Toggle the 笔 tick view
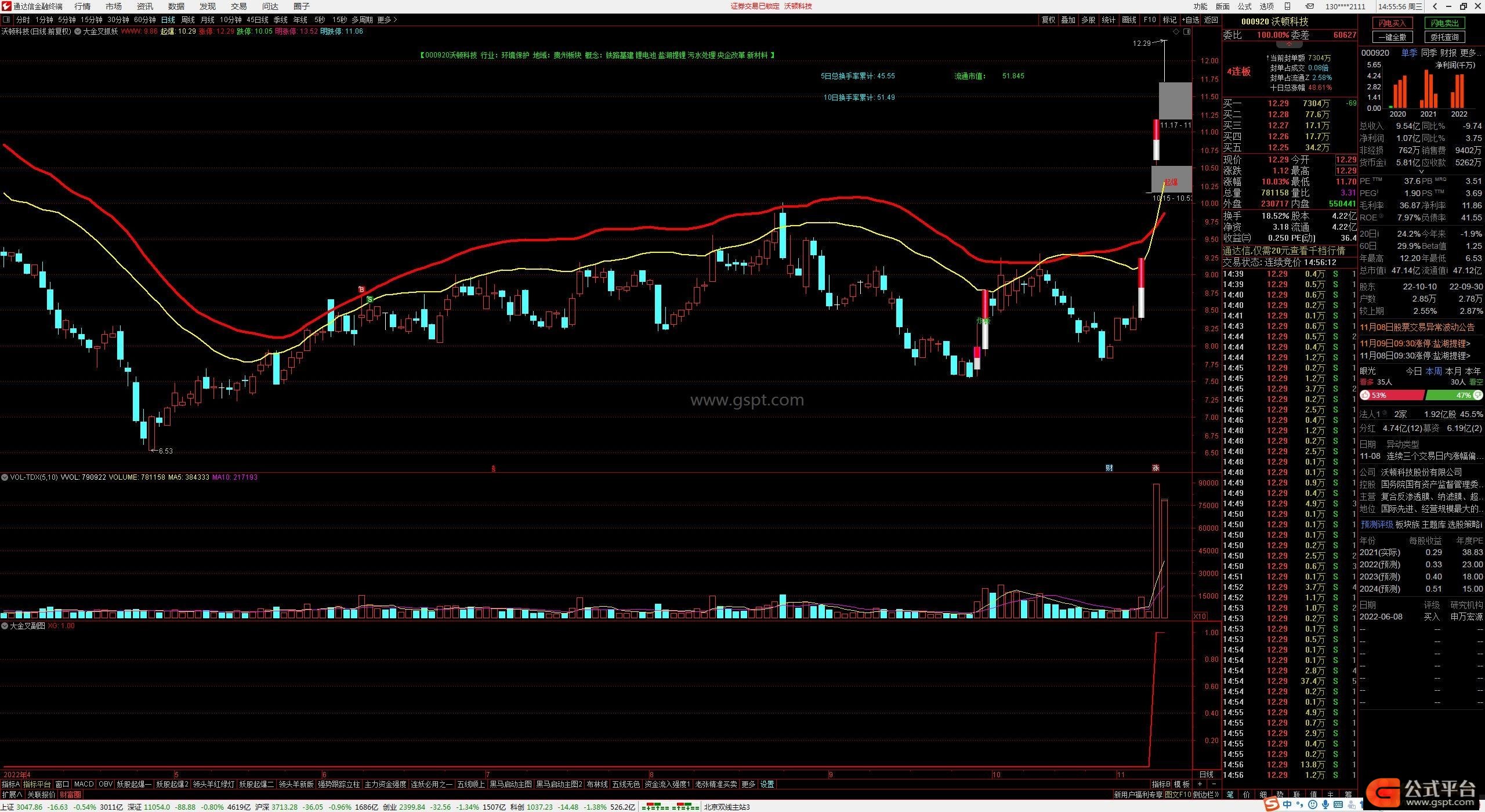This screenshot has height=812, width=1485. click(x=1230, y=795)
